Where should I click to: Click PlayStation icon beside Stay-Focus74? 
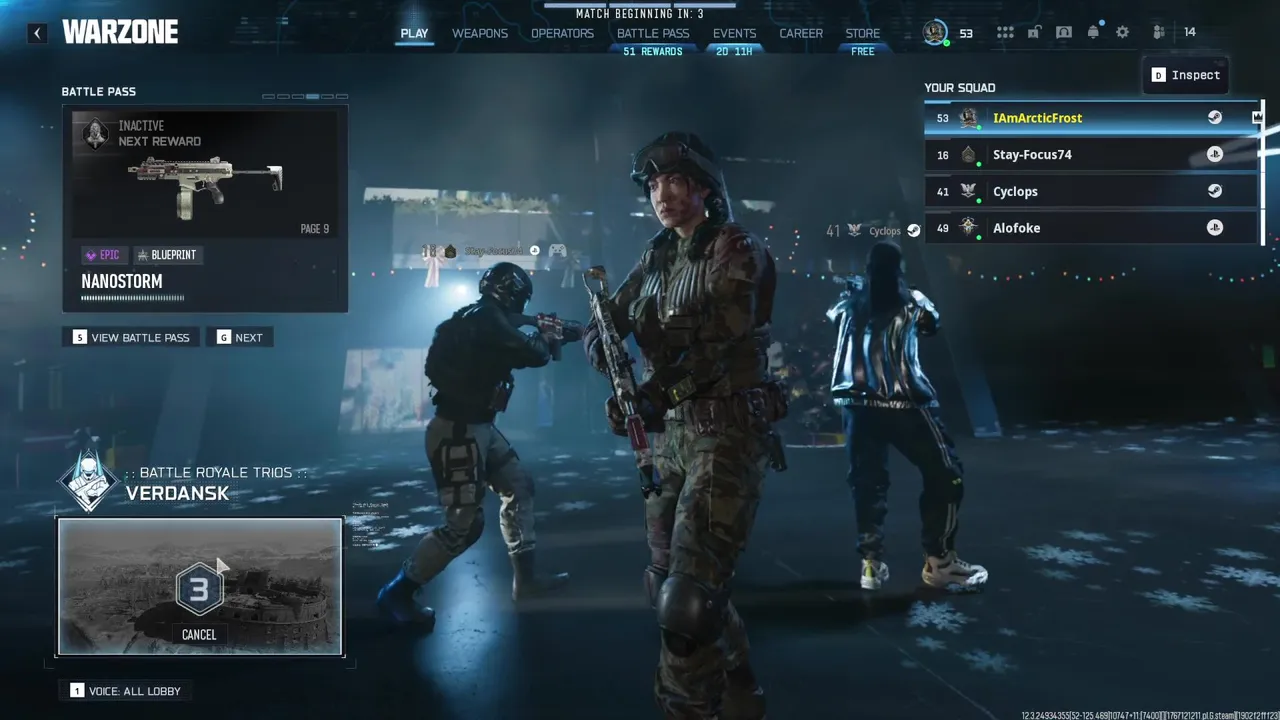[x=1214, y=155]
